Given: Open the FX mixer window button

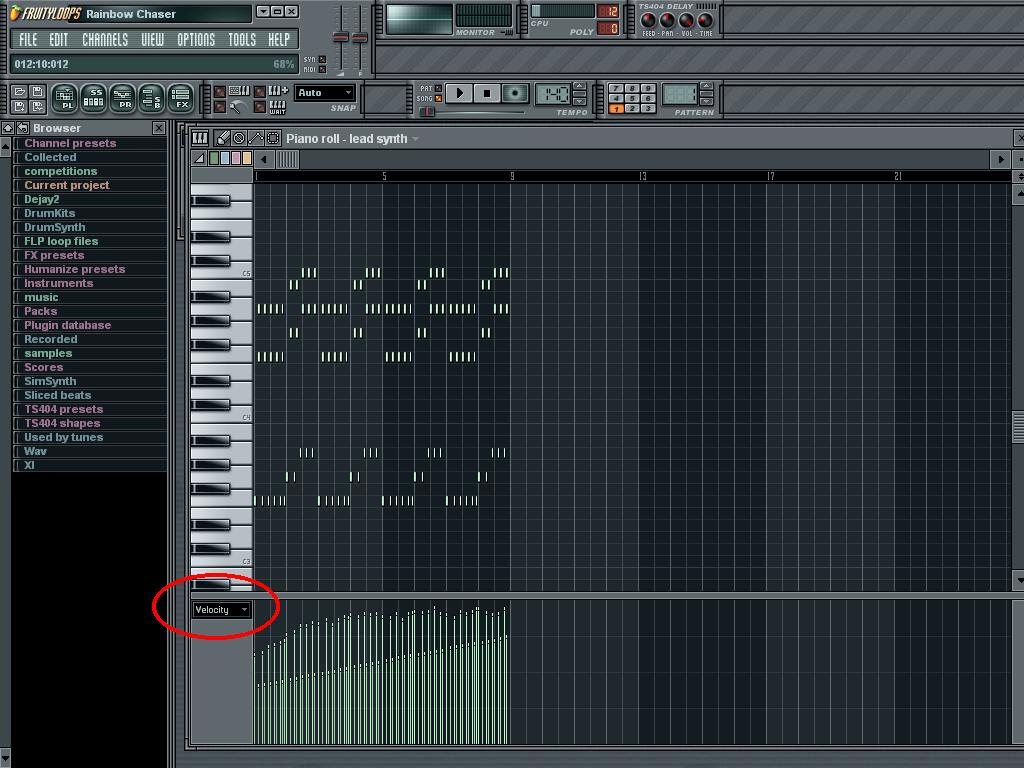Looking at the screenshot, I should 181,98.
